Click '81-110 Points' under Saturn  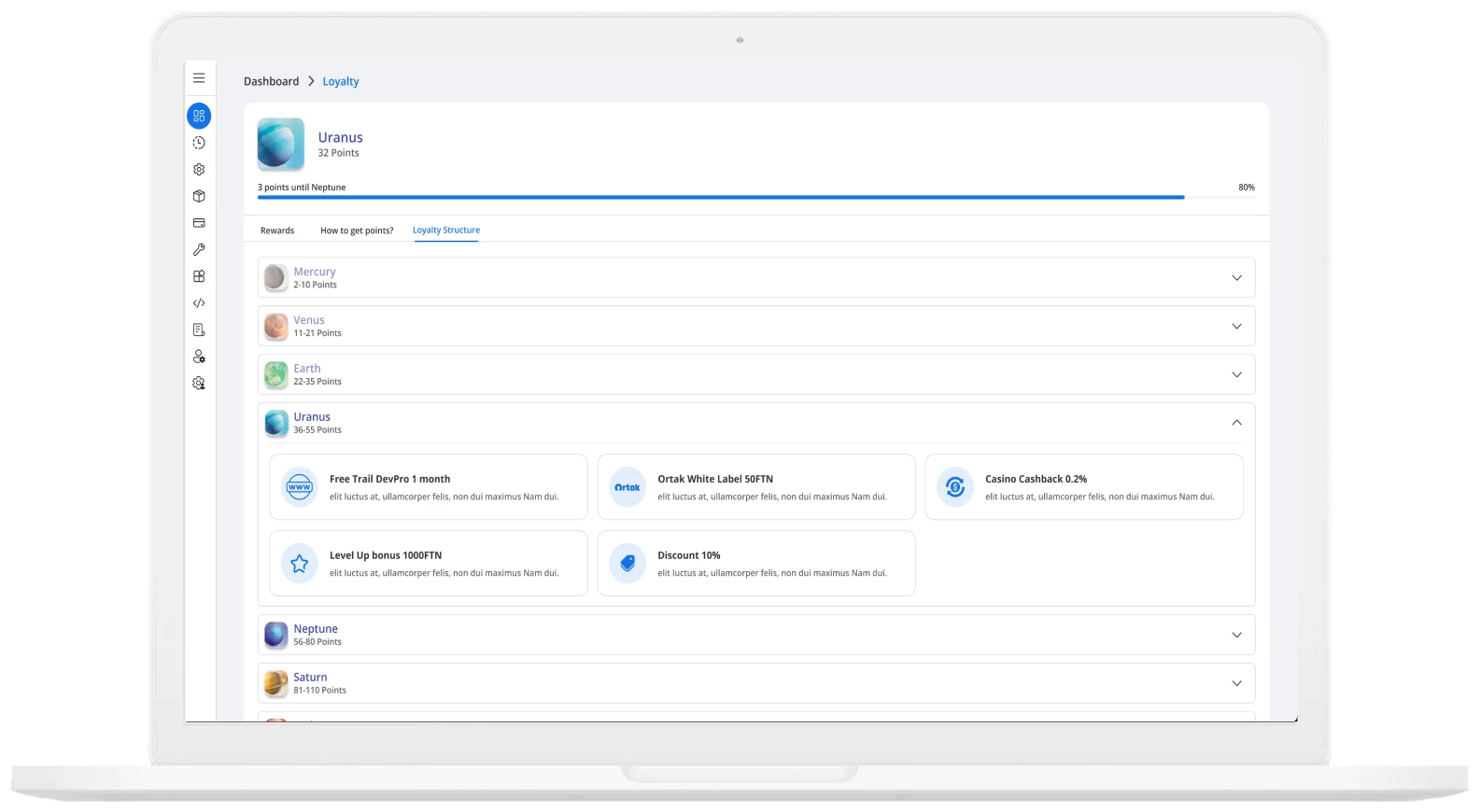click(x=319, y=691)
